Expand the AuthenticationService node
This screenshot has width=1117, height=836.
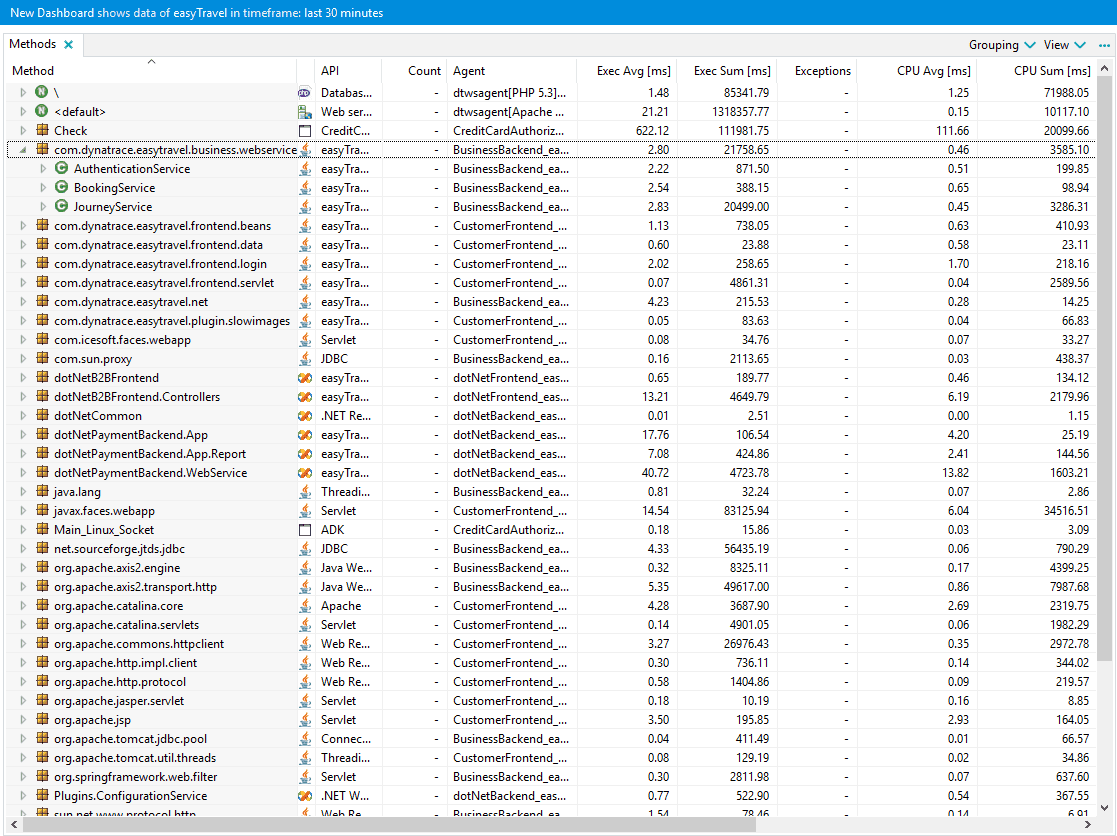[x=43, y=169]
